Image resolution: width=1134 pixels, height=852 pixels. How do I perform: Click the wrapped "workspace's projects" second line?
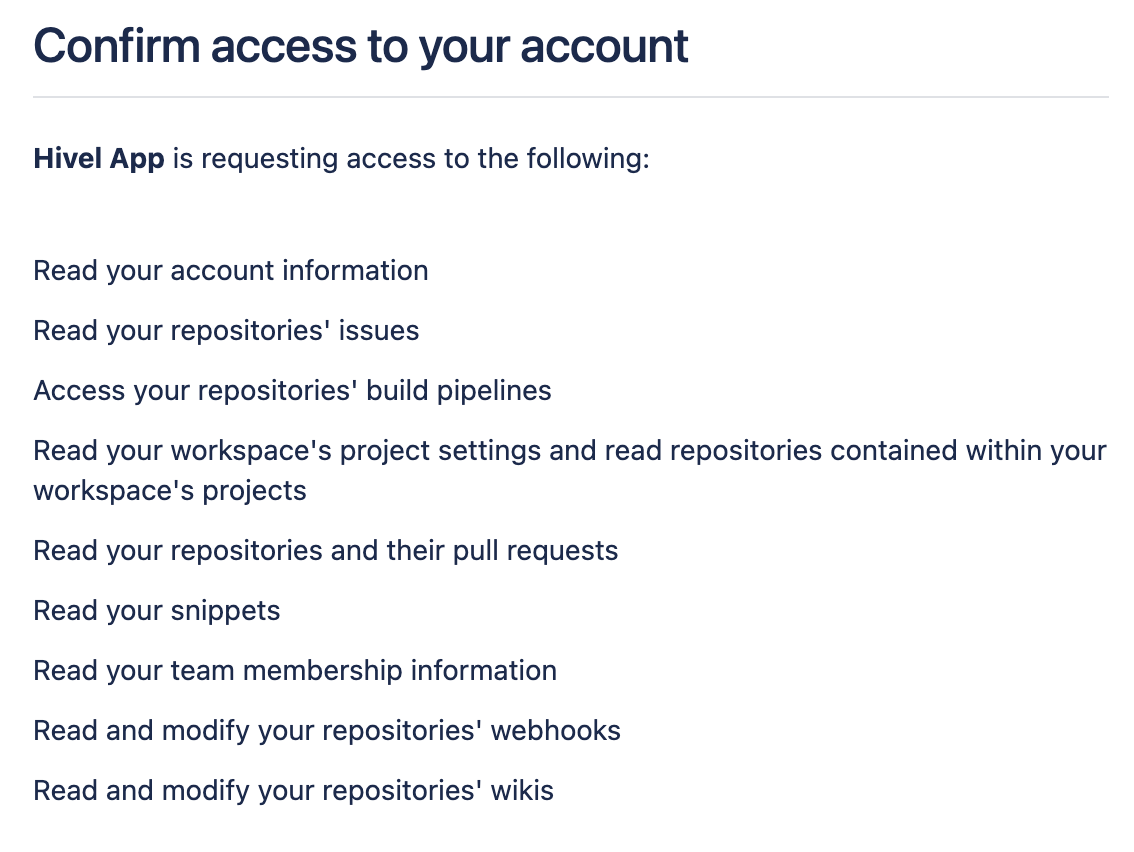click(170, 491)
